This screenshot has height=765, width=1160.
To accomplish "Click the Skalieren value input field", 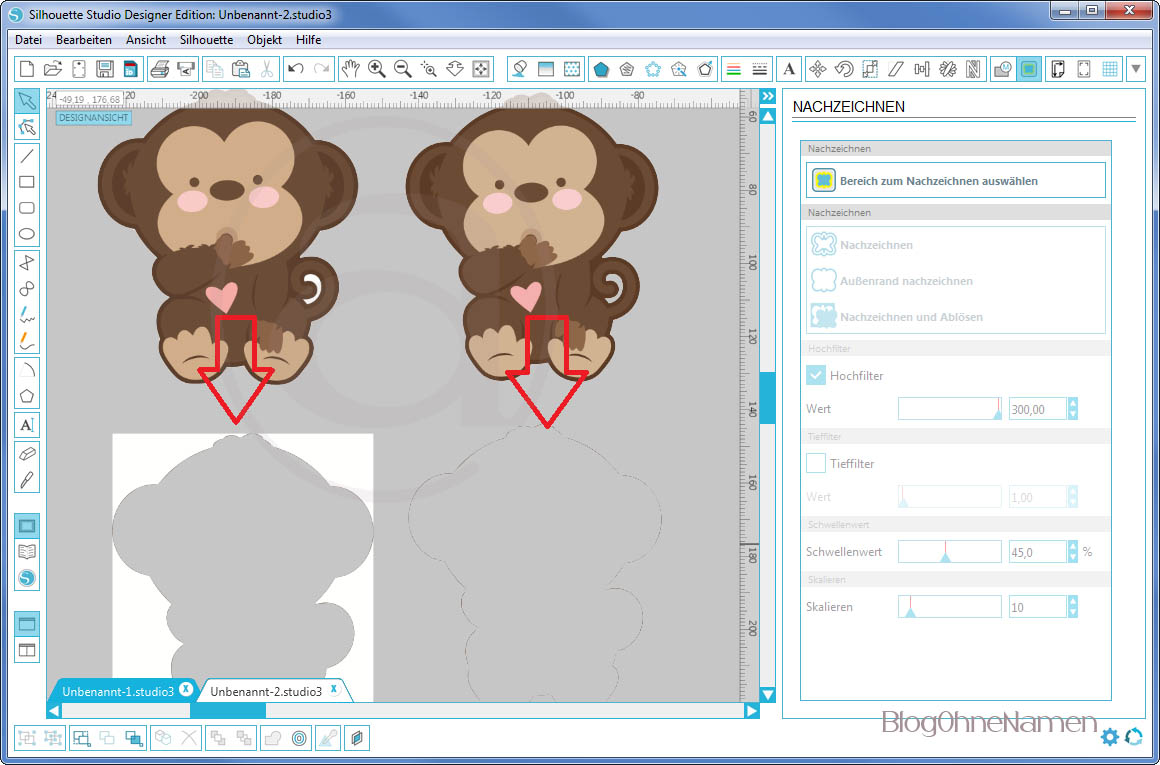I will 1037,607.
